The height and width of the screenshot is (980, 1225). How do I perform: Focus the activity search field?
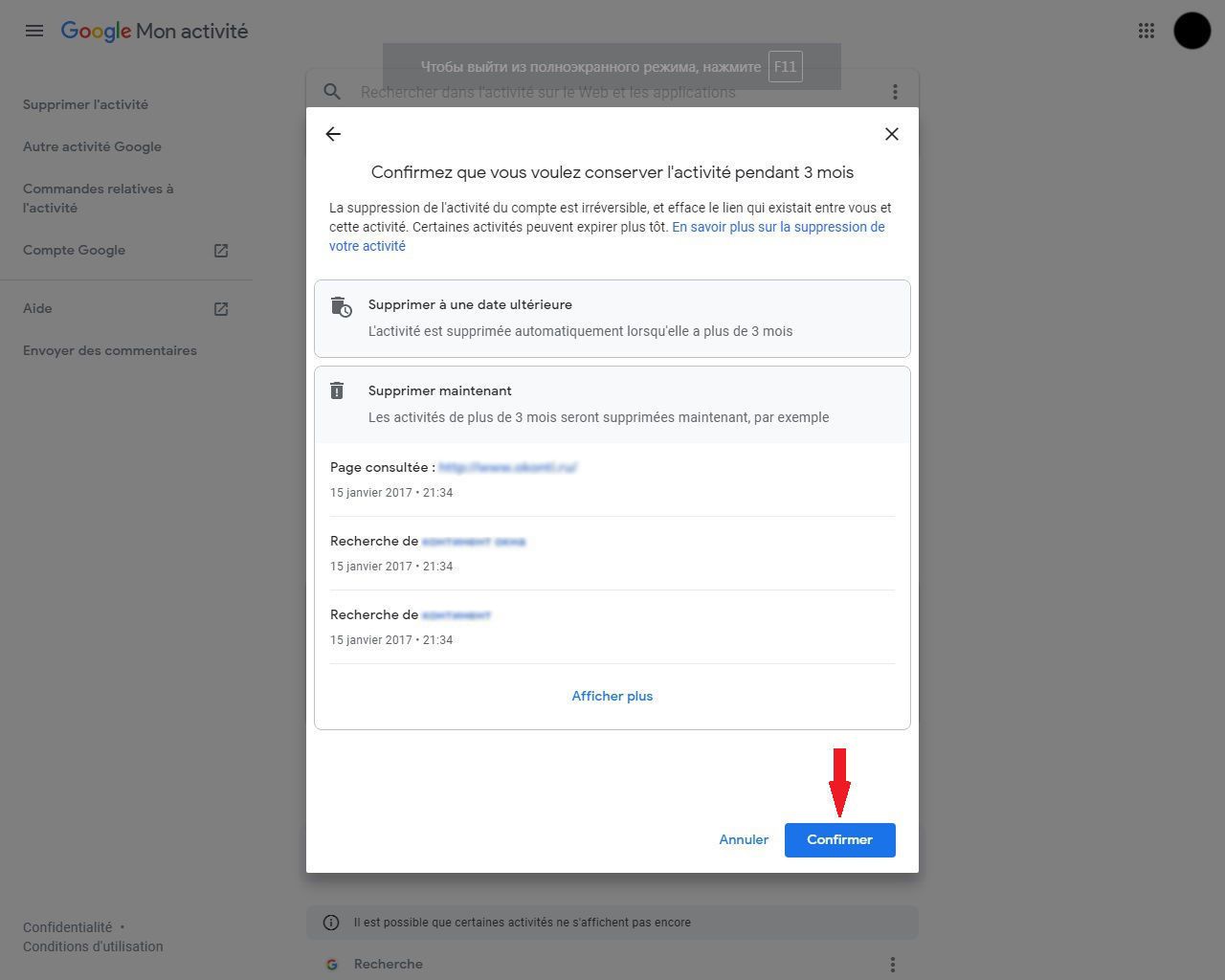[x=612, y=92]
